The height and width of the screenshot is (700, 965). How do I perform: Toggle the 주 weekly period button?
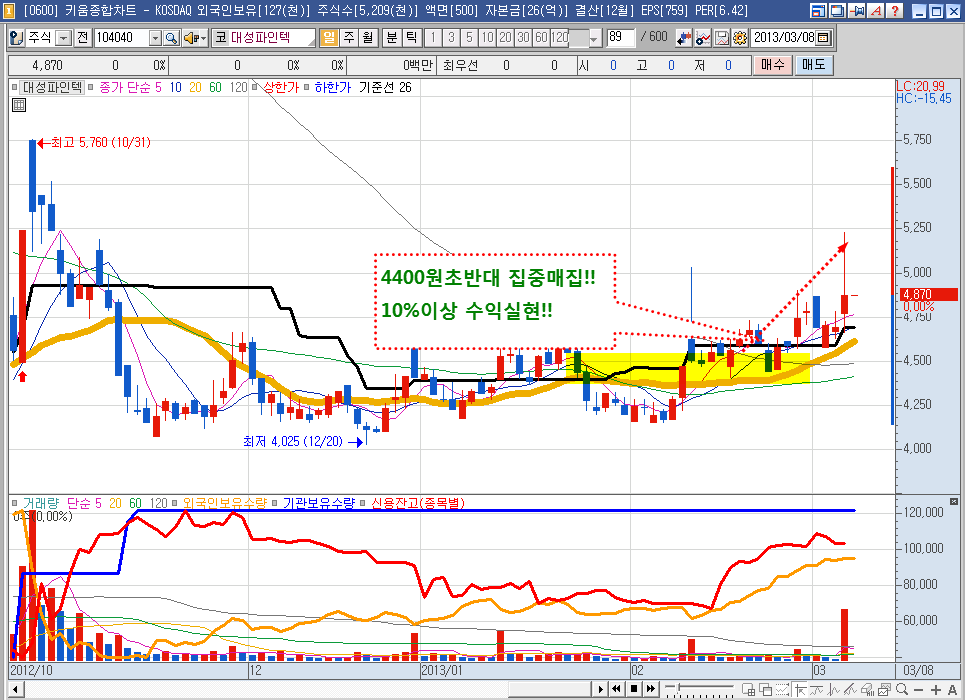pos(348,38)
